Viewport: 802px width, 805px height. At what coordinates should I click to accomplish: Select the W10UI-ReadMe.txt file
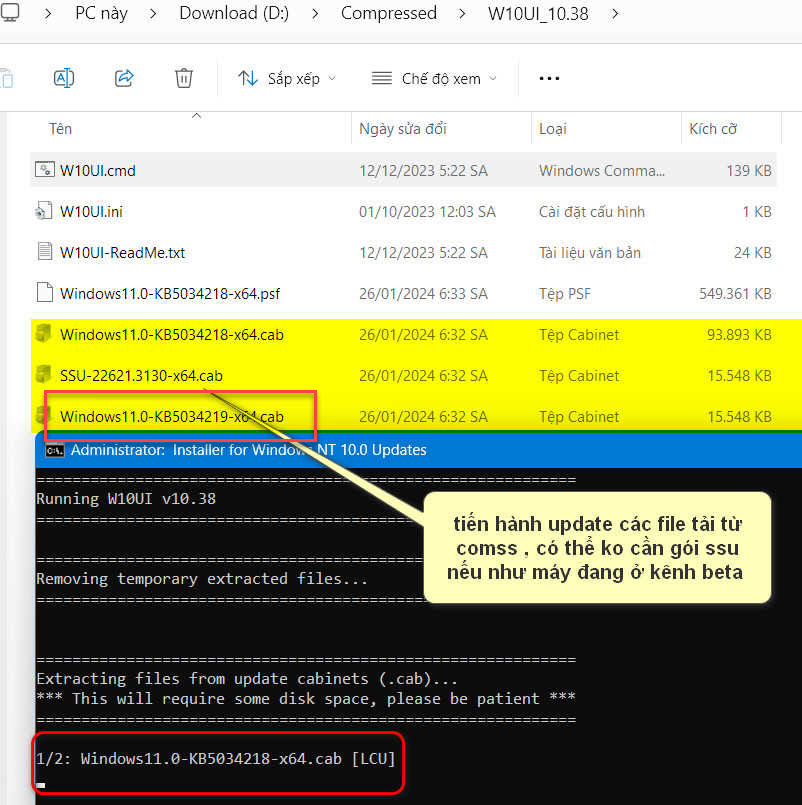tap(403, 253)
